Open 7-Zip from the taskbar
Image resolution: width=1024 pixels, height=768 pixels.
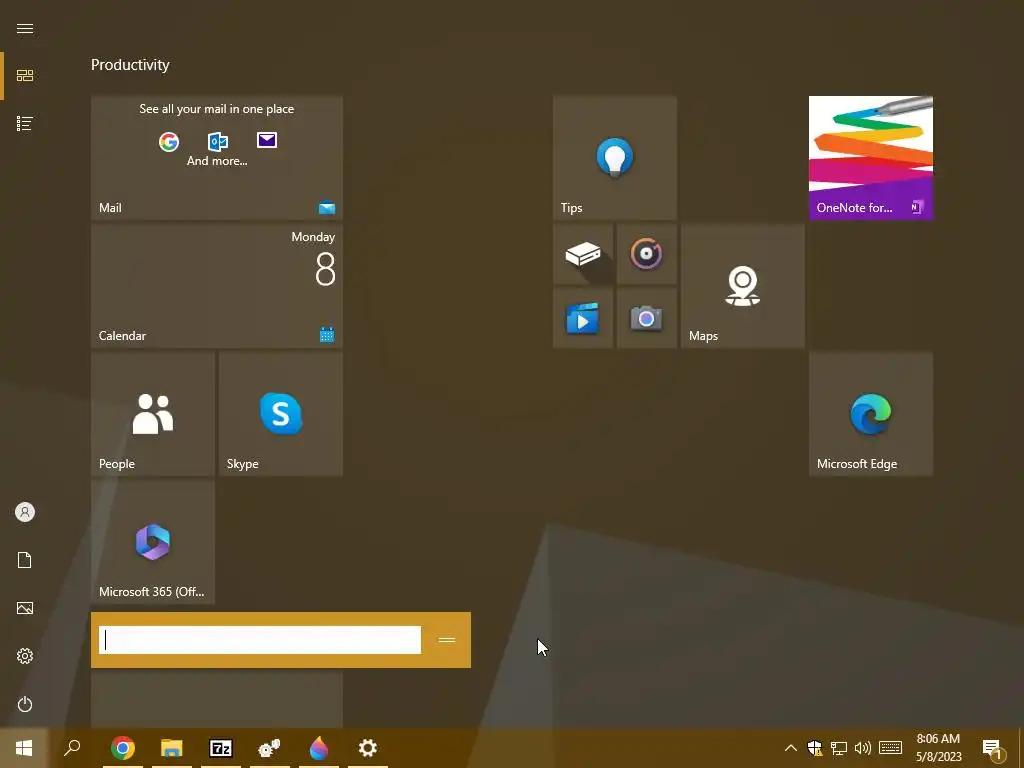(221, 748)
